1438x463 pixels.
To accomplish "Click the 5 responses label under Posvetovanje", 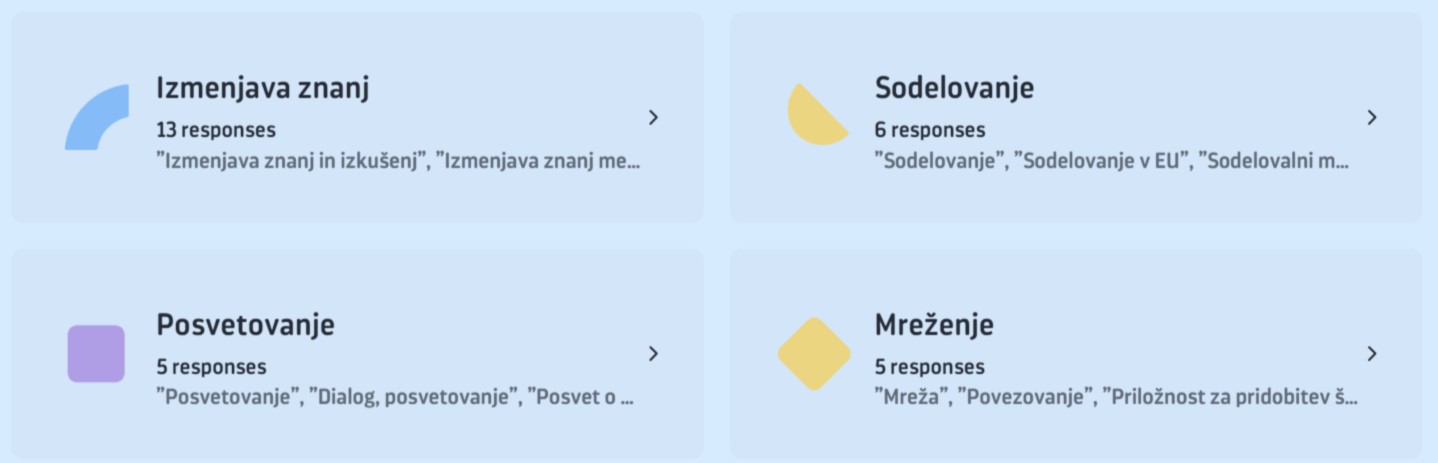I will (x=211, y=367).
